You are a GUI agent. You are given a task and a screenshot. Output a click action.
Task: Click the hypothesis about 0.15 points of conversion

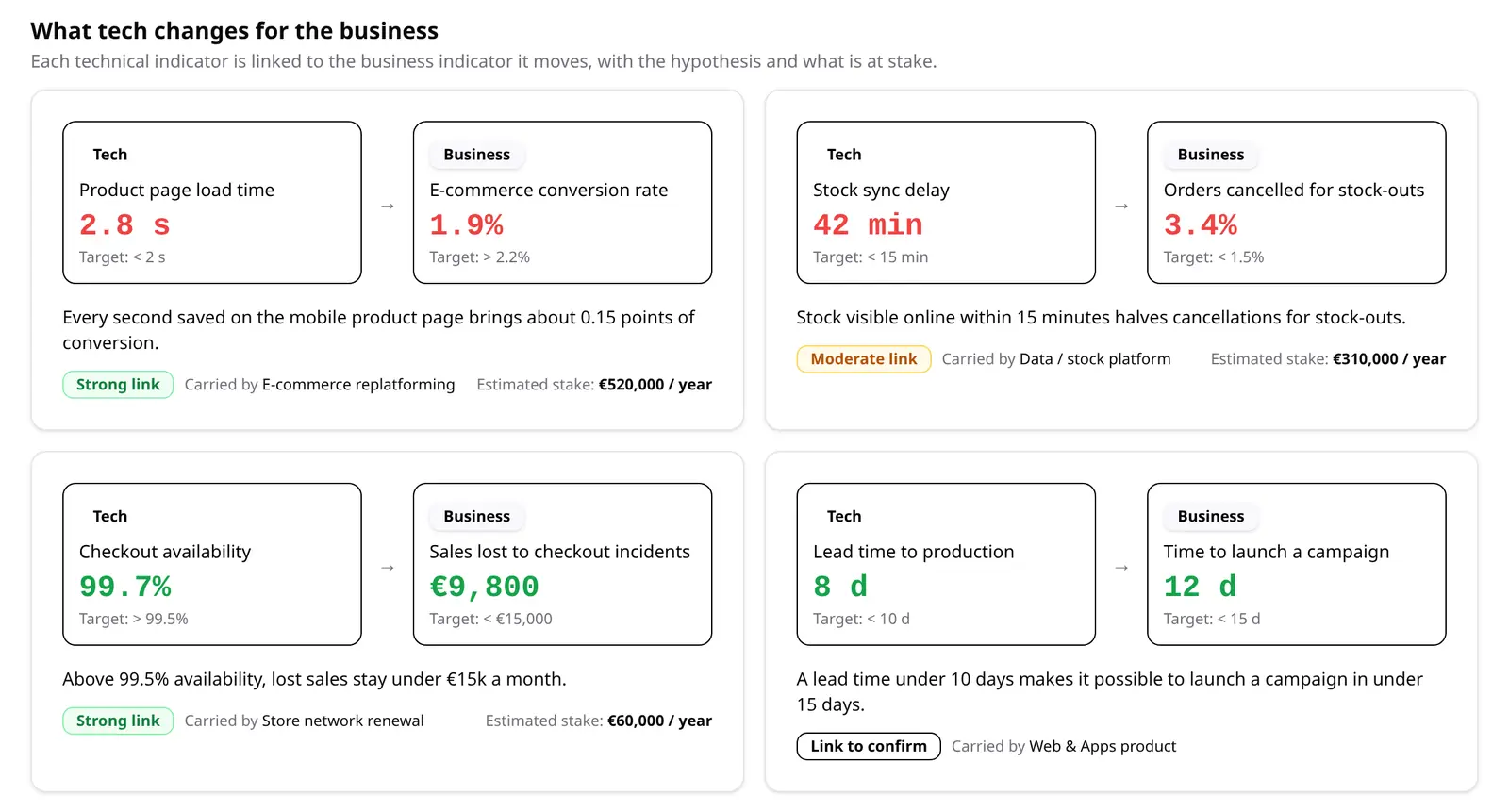[x=379, y=330]
